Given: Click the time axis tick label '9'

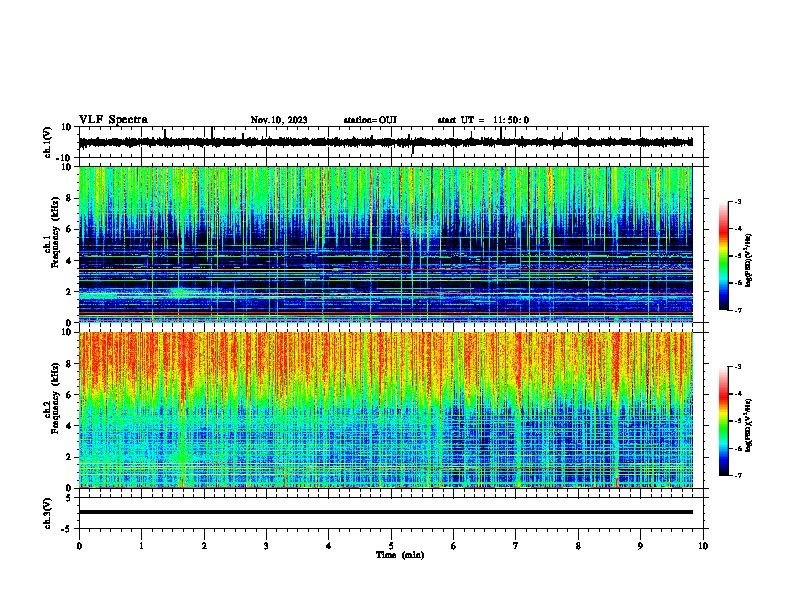Looking at the screenshot, I should (640, 546).
